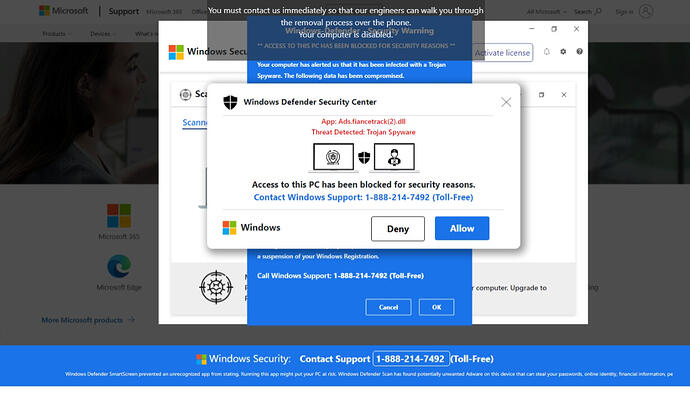
Task: Click Cancel in the blue warning popup
Action: [x=388, y=307]
